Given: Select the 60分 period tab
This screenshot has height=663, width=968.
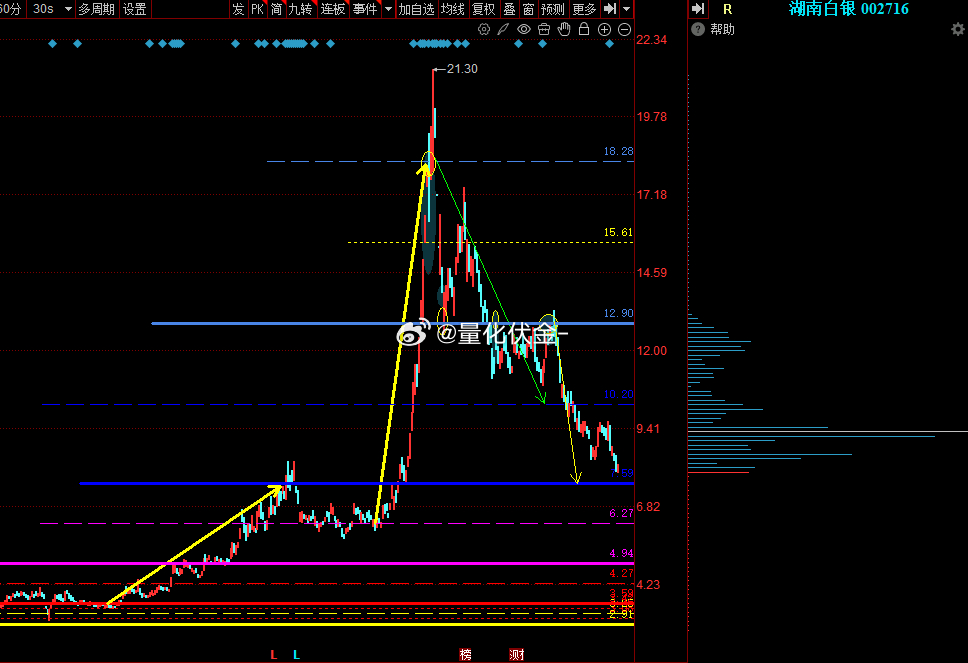Looking at the screenshot, I should point(10,9).
